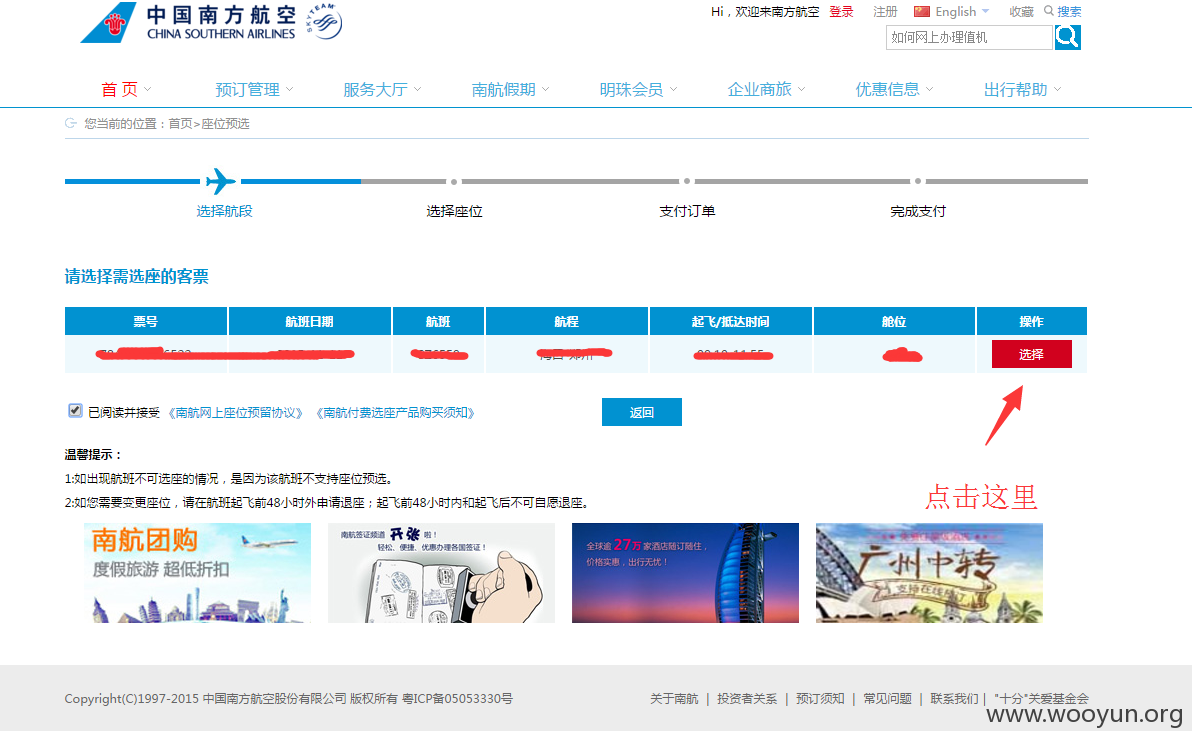Click the 登录 login link
Screen dimensions: 1192x743
pos(842,11)
